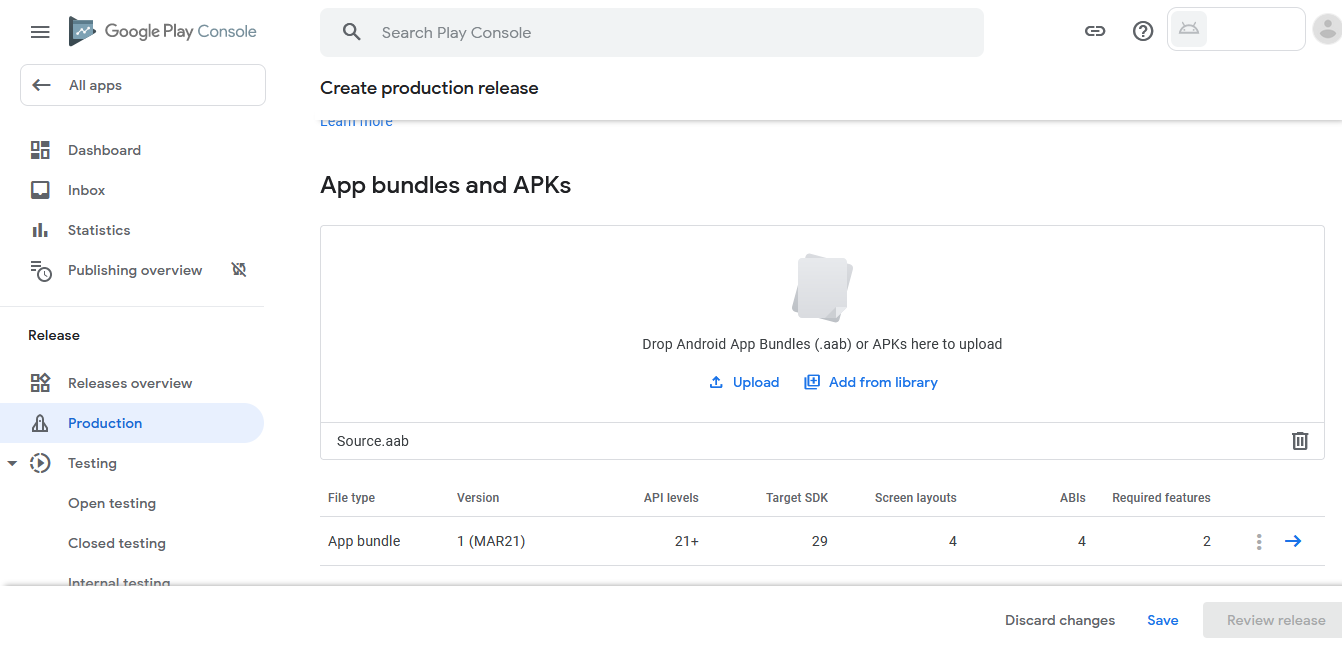Click Discard changes

tap(1060, 620)
